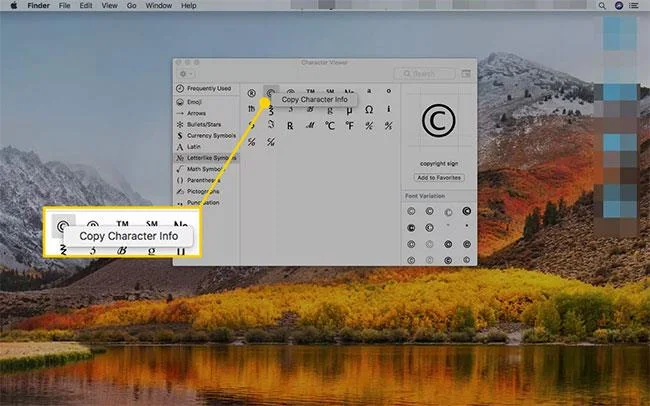
Task: Click Add to Favorites button
Action: pos(439,177)
